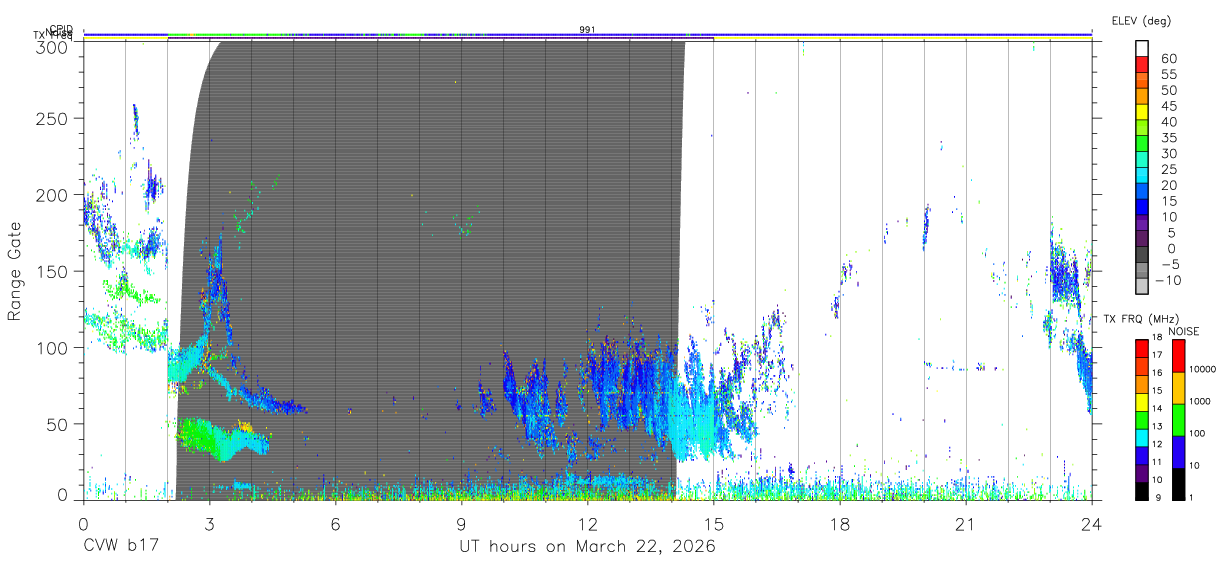Image resolution: width=1228 pixels, height=567 pixels.
Task: Click the '1' value in NOISE legend
Action: [1191, 498]
